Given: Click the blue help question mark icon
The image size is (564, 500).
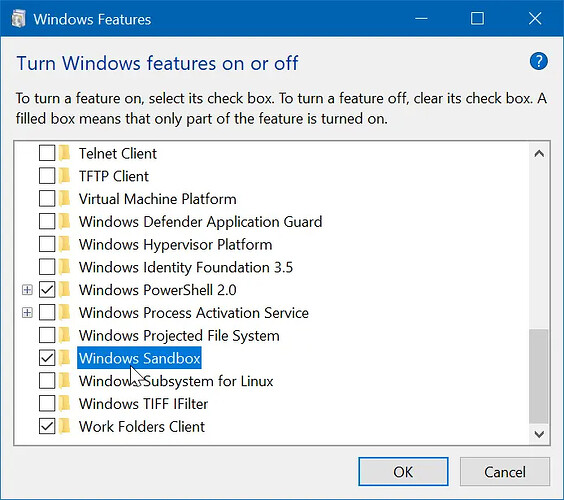Looking at the screenshot, I should [538, 62].
